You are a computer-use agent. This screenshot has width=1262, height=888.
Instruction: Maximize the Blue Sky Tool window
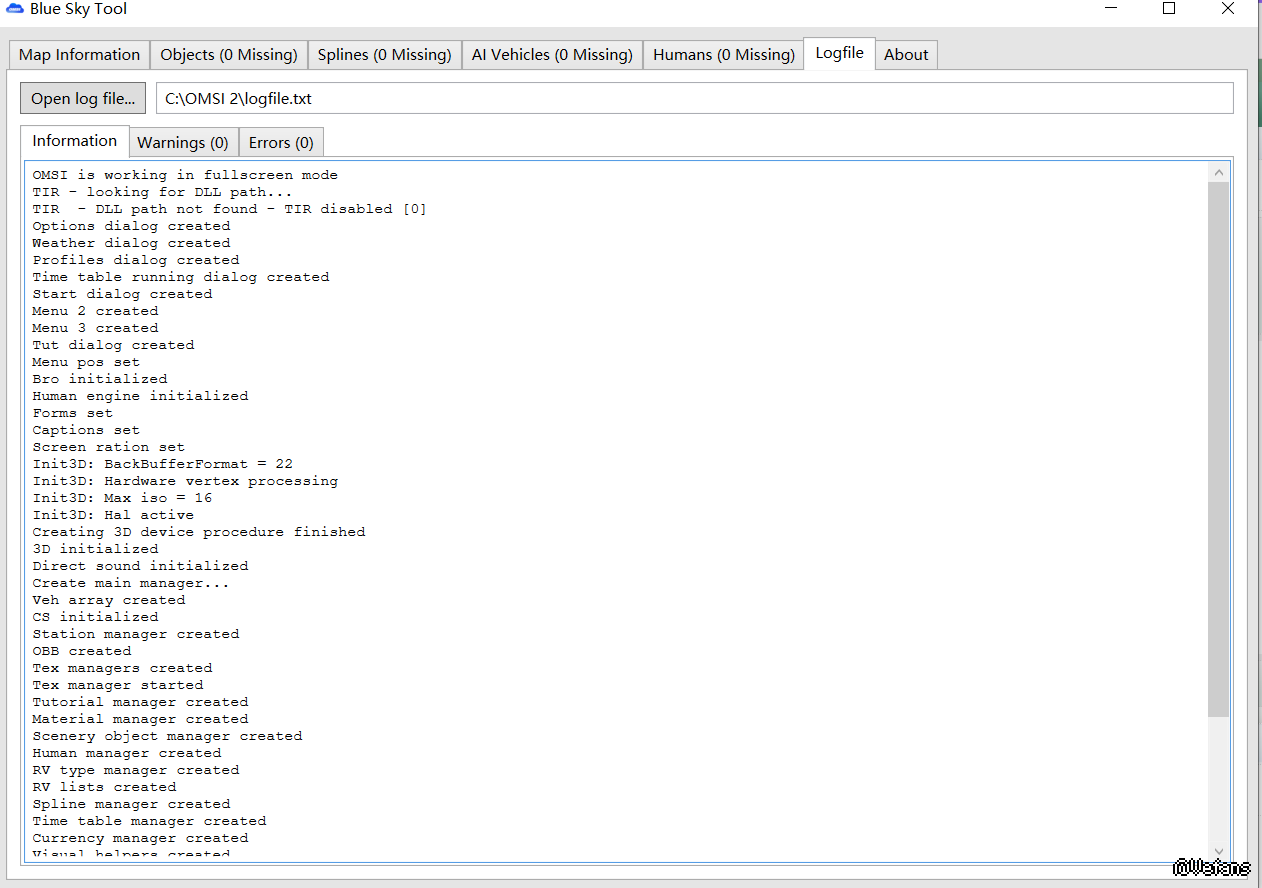click(x=1168, y=9)
